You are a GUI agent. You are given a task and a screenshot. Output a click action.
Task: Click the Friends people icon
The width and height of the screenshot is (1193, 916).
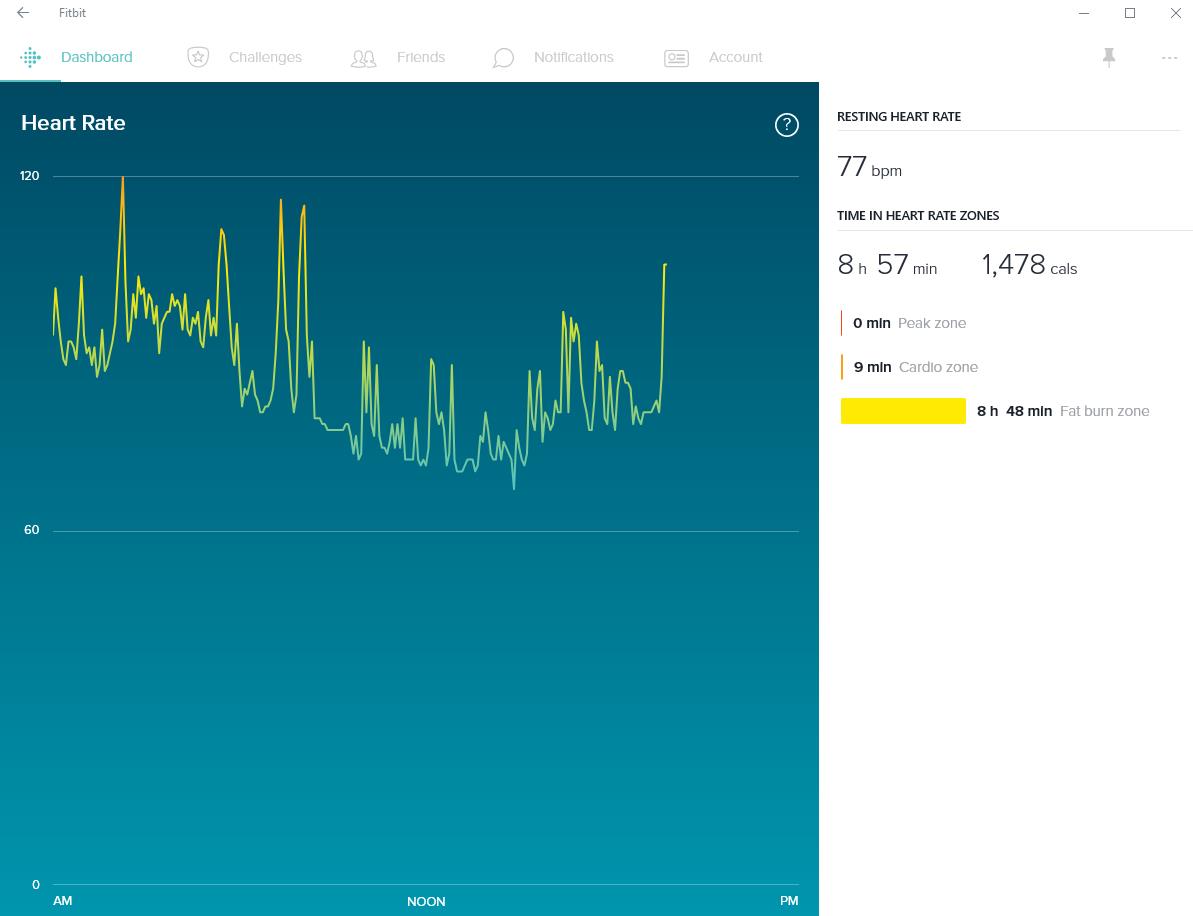click(x=363, y=58)
